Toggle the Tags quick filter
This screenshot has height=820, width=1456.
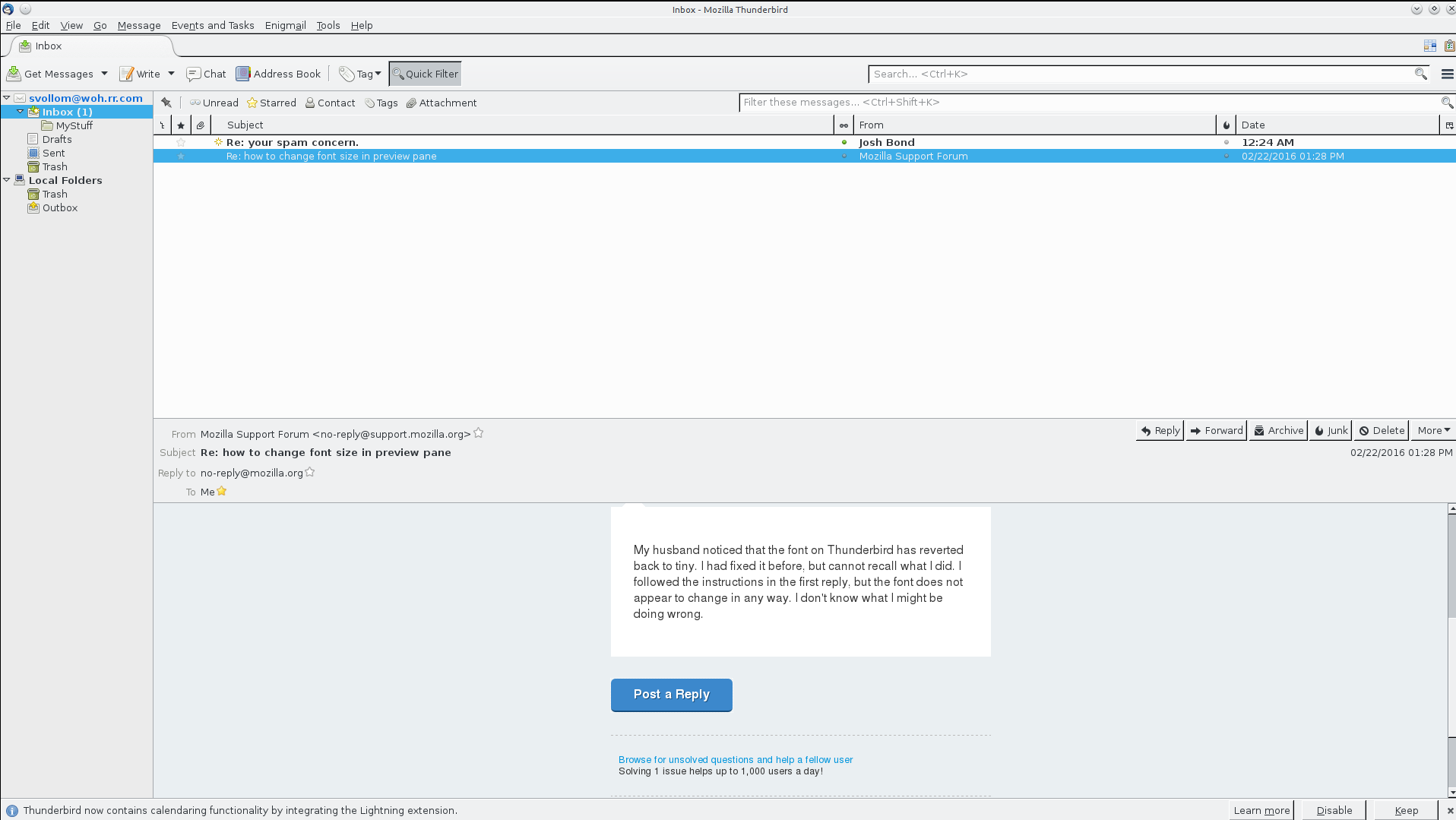coord(381,103)
